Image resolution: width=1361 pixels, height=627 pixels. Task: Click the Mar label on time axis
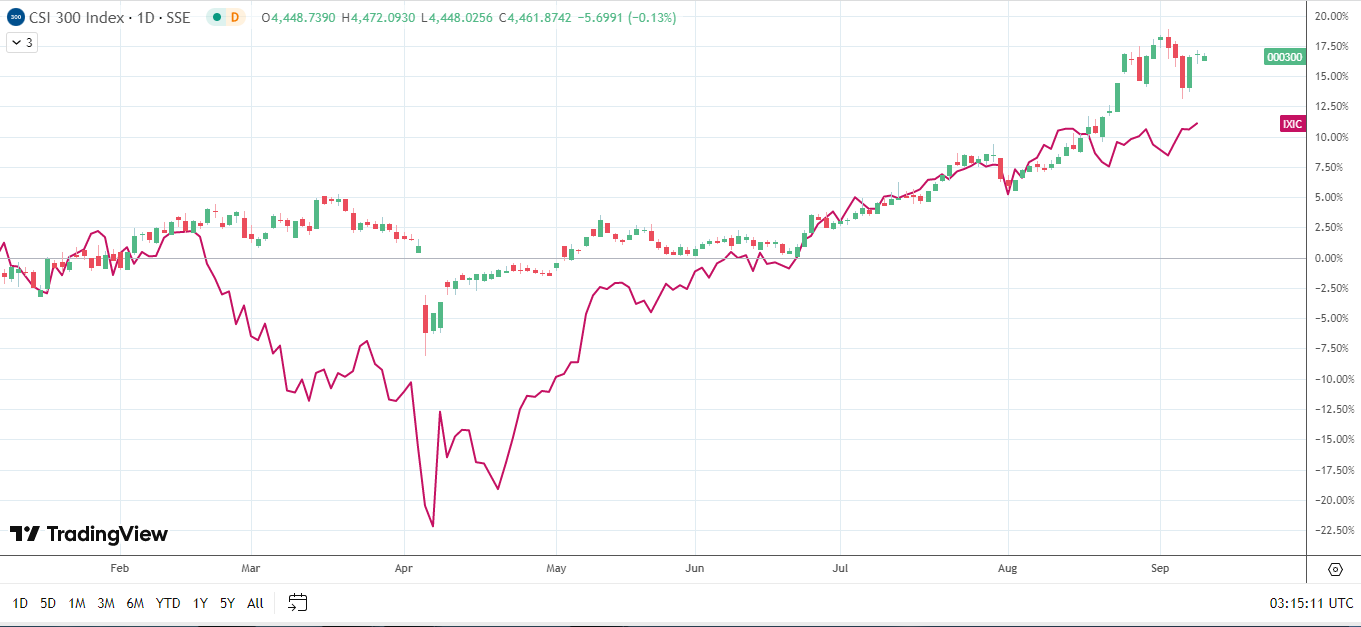coord(251,569)
